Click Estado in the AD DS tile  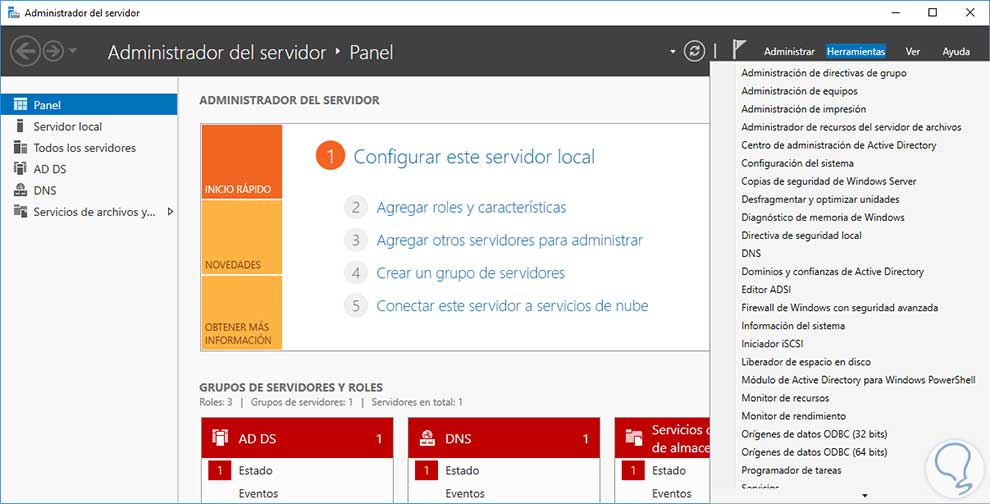pyautogui.click(x=256, y=471)
